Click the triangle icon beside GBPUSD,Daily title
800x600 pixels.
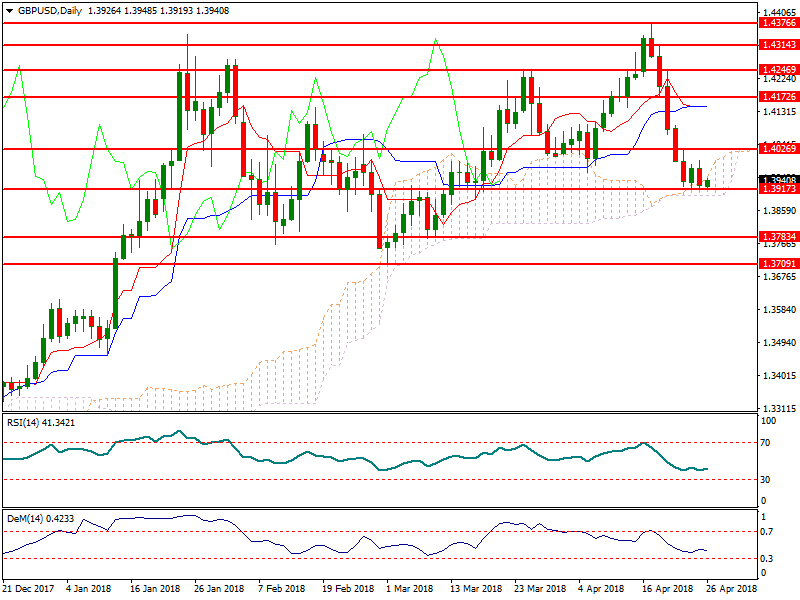click(9, 10)
